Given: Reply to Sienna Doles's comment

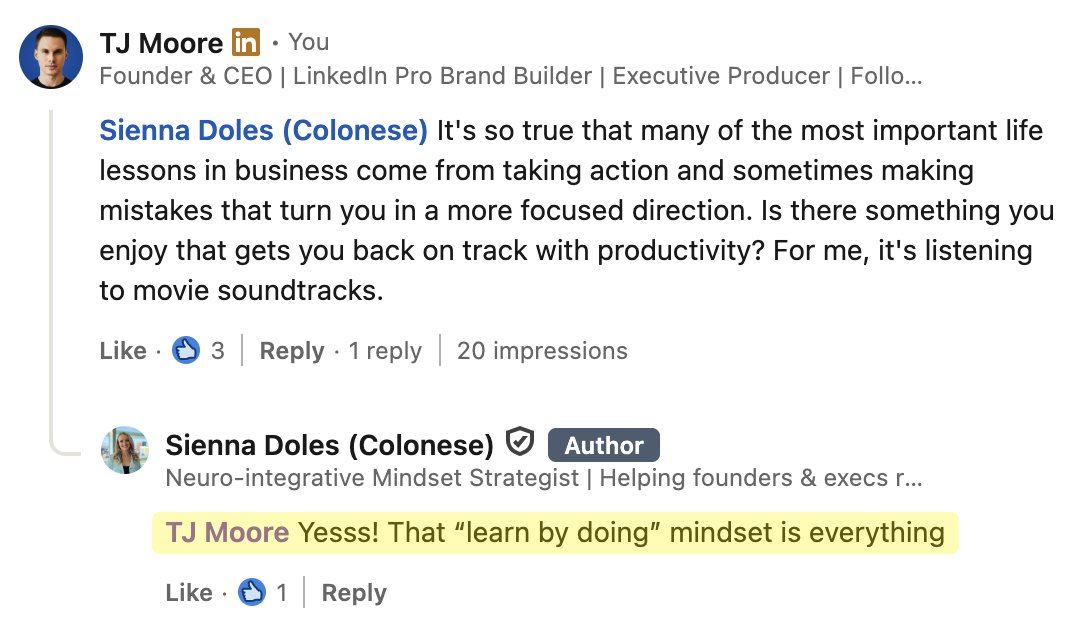Looking at the screenshot, I should [x=354, y=593].
